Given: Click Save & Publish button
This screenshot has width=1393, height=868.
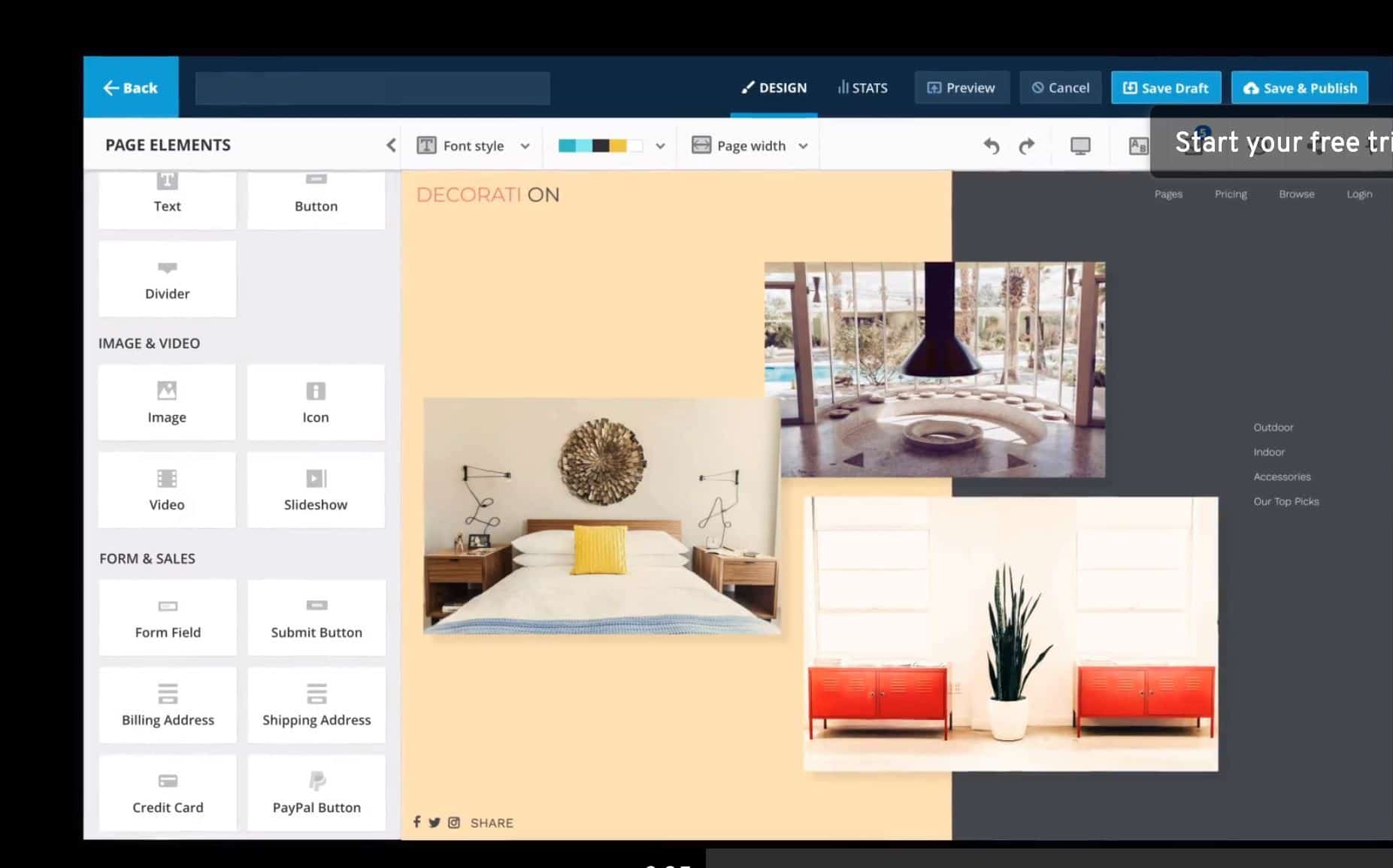Looking at the screenshot, I should 1299,88.
